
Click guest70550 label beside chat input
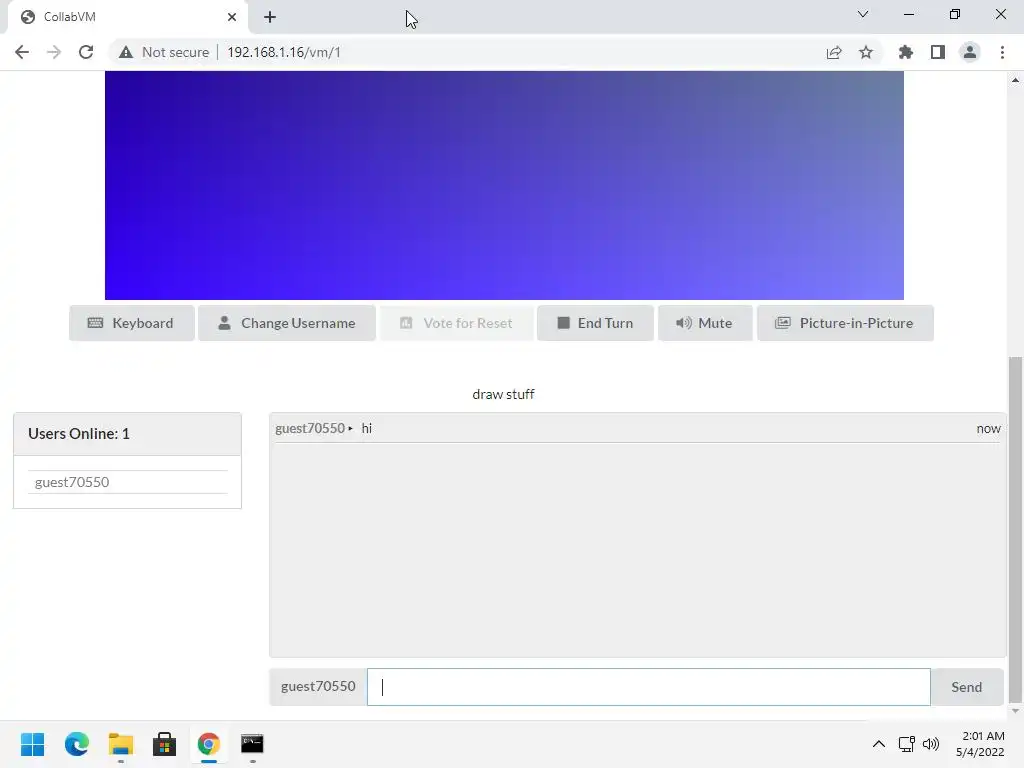pos(318,686)
